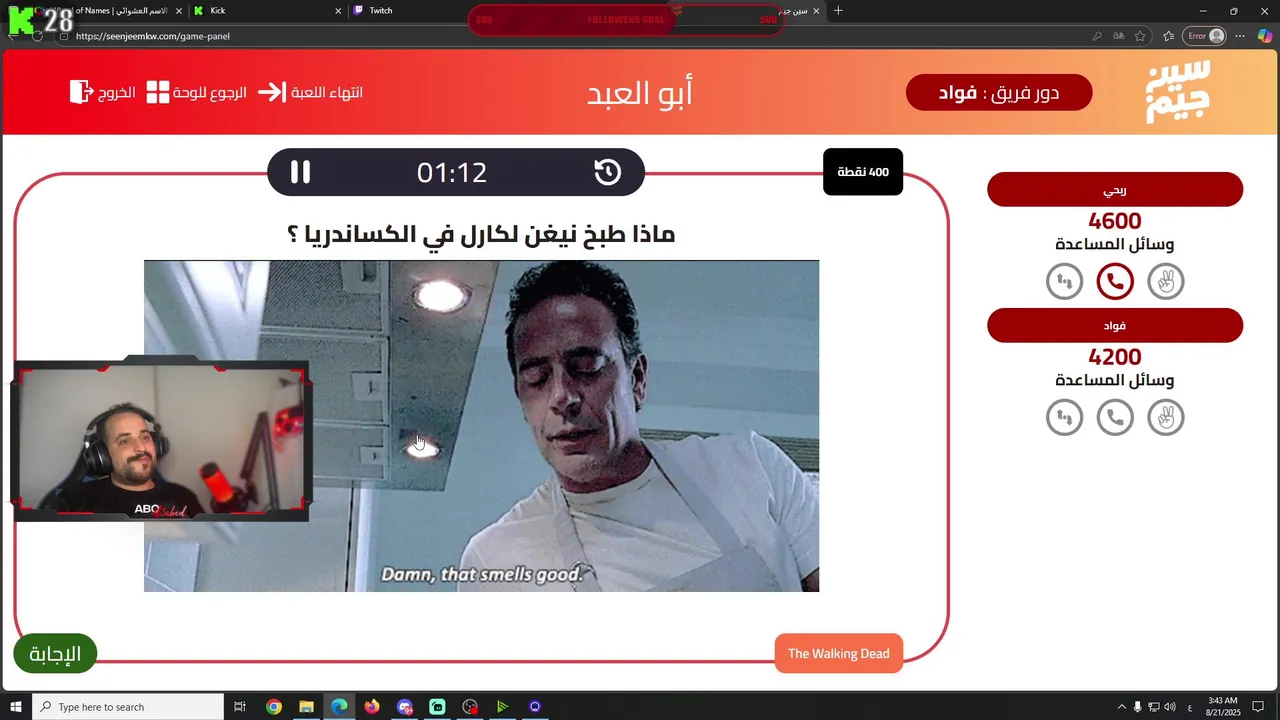The height and width of the screenshot is (720, 1280).
Task: Open Microsoft Edge from the taskbar
Action: pos(339,707)
